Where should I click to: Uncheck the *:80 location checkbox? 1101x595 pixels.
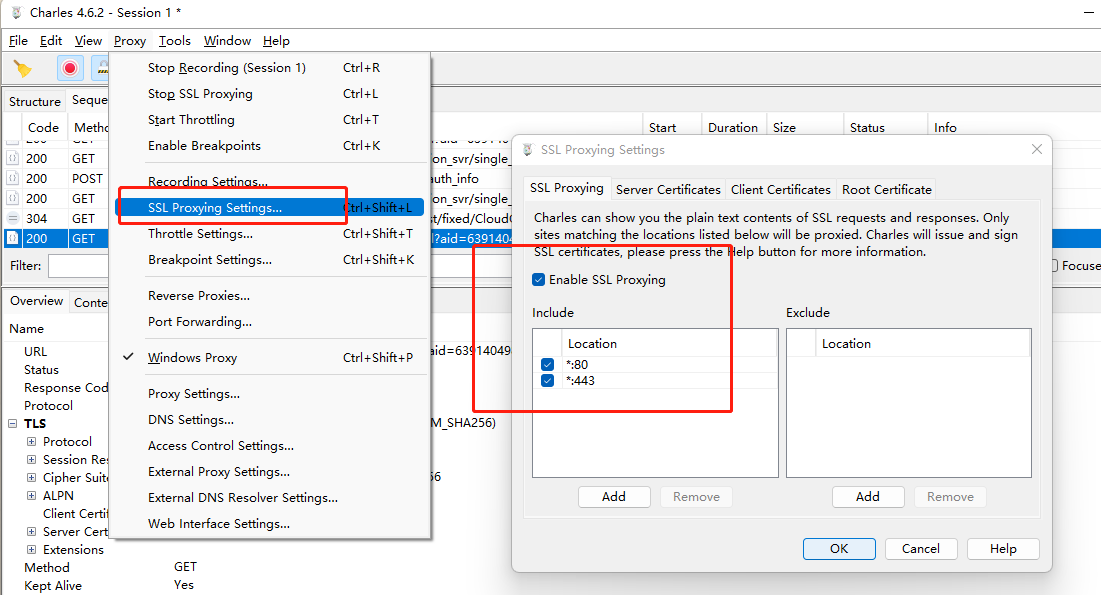(x=548, y=365)
